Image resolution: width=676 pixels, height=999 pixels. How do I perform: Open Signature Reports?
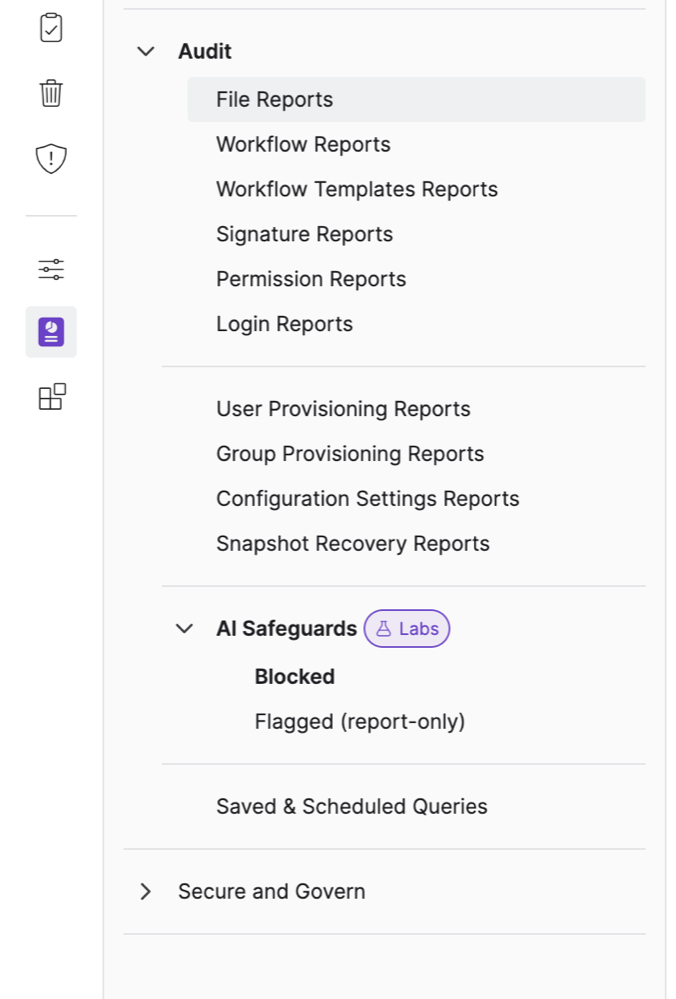(304, 235)
